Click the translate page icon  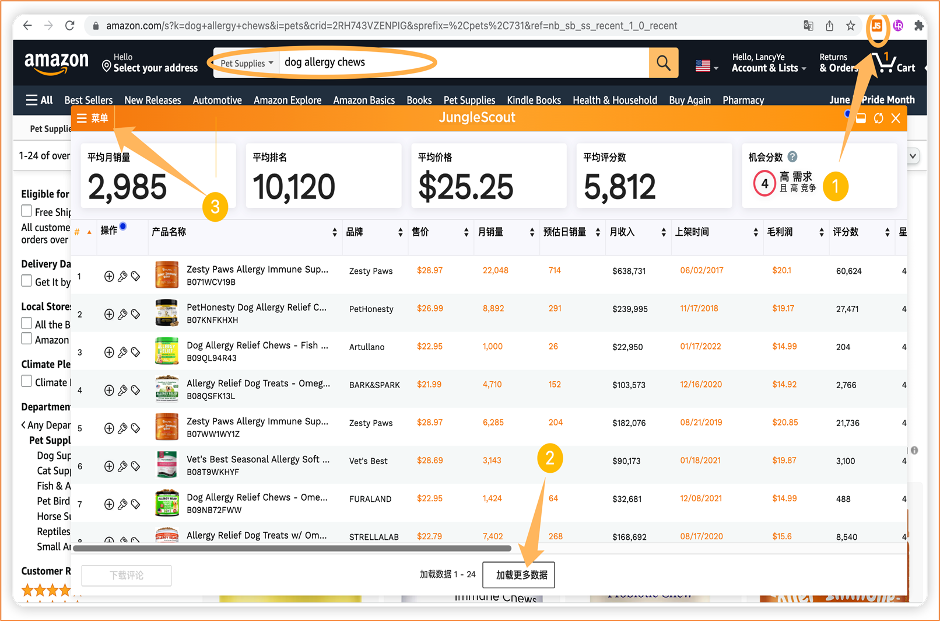point(808,25)
